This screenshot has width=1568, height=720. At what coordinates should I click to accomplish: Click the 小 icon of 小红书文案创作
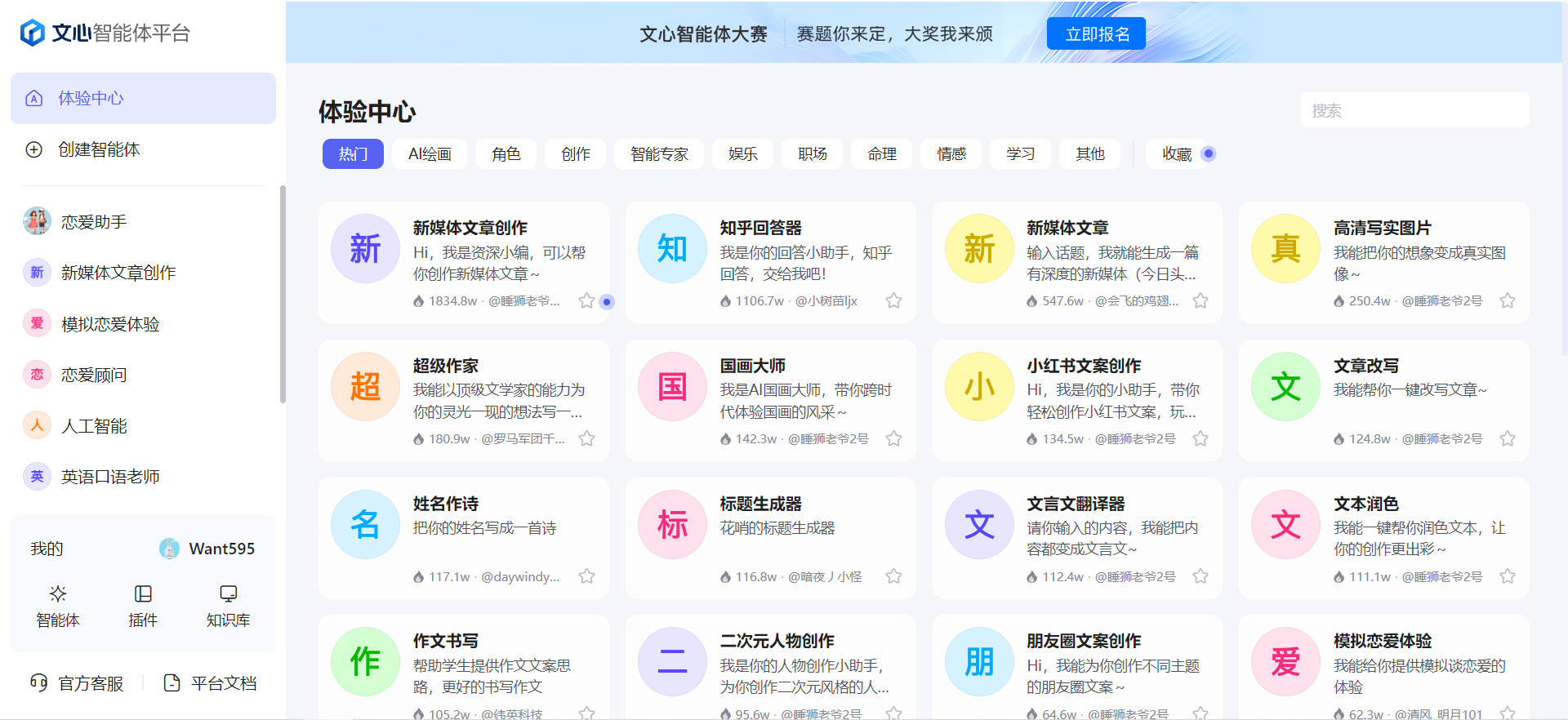979,386
